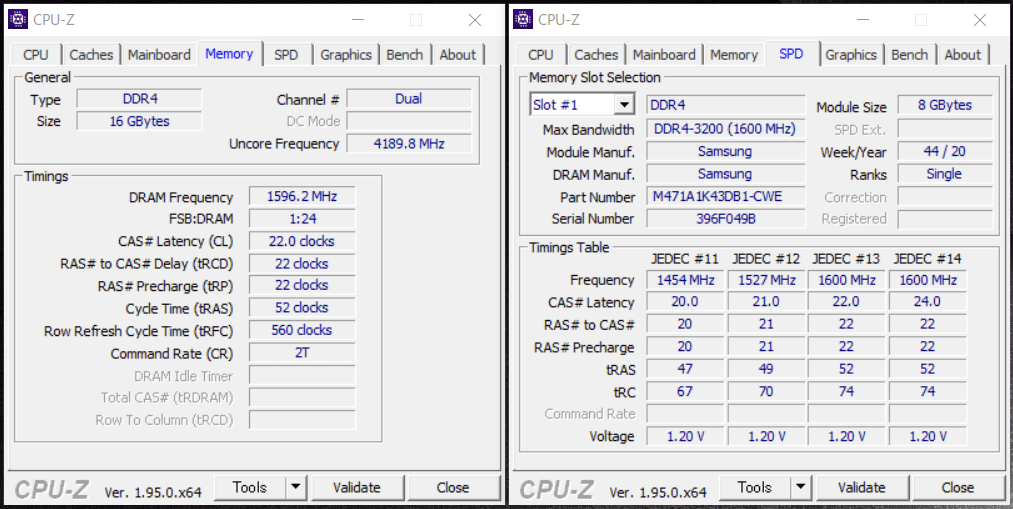This screenshot has width=1013, height=509.
Task: Select Memory tab in left window
Action: point(229,54)
